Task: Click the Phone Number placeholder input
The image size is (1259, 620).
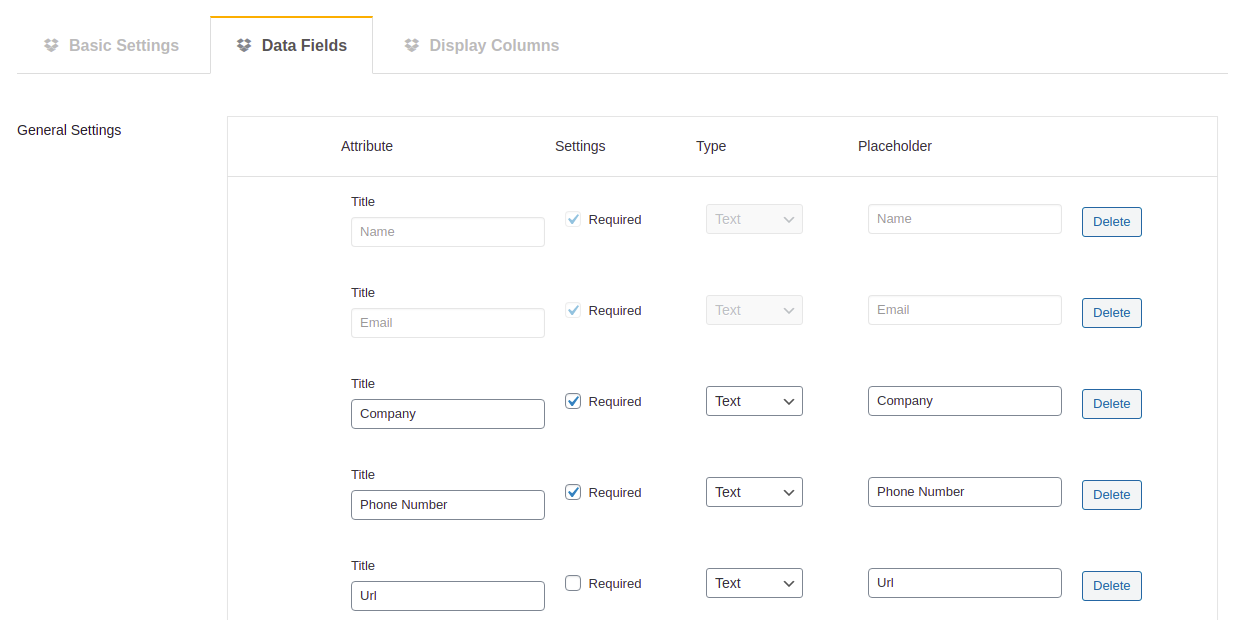Action: 965,492
